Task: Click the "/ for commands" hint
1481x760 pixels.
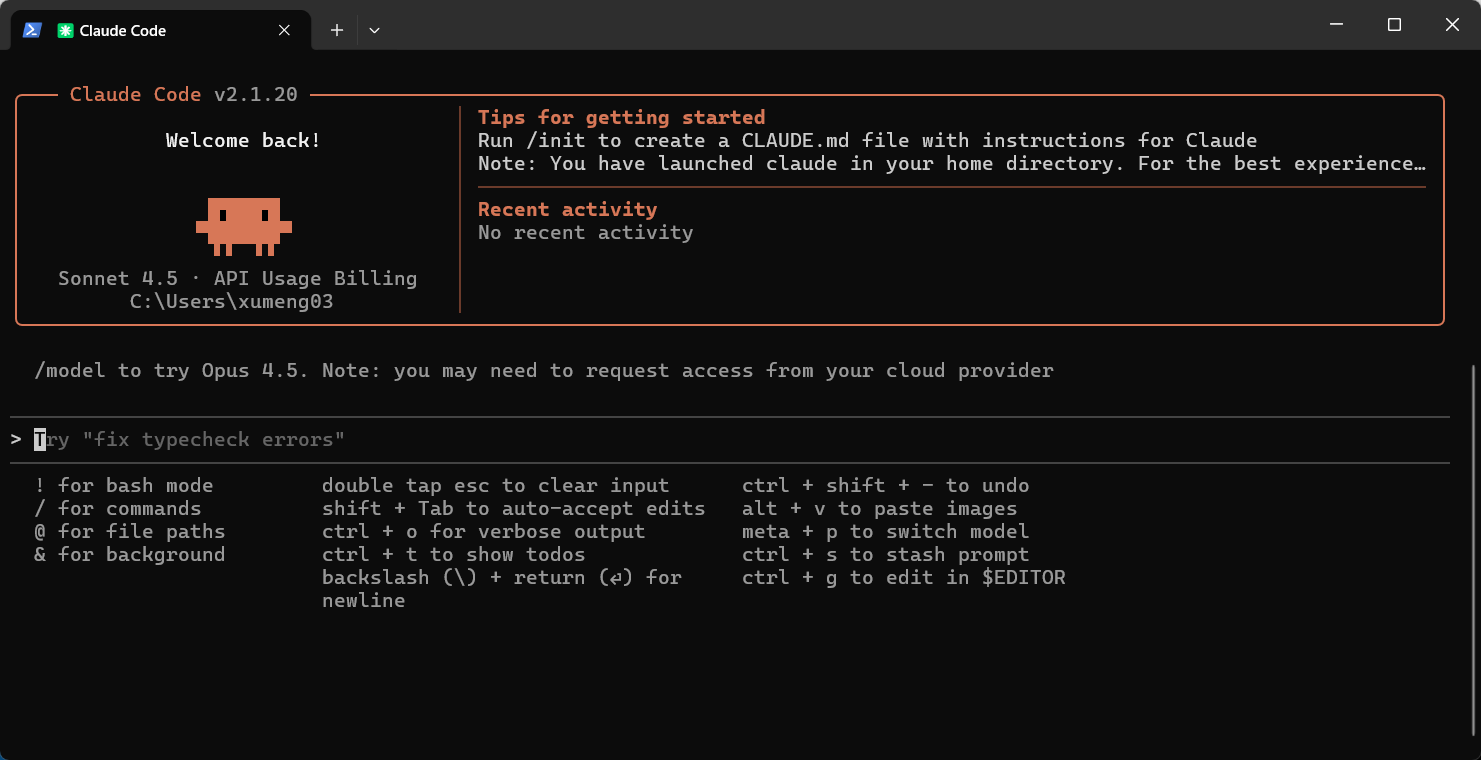Action: click(117, 508)
